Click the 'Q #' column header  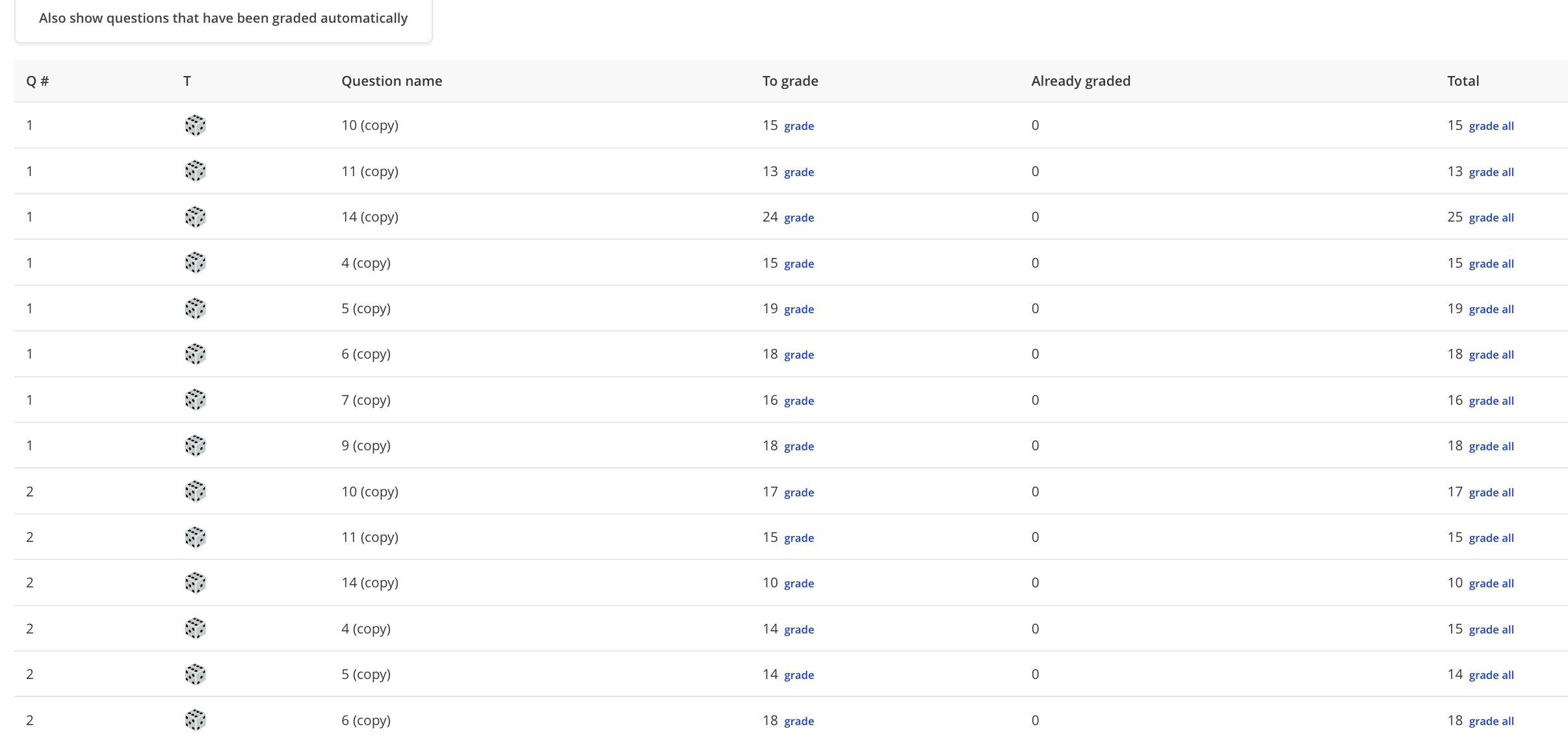coord(38,81)
